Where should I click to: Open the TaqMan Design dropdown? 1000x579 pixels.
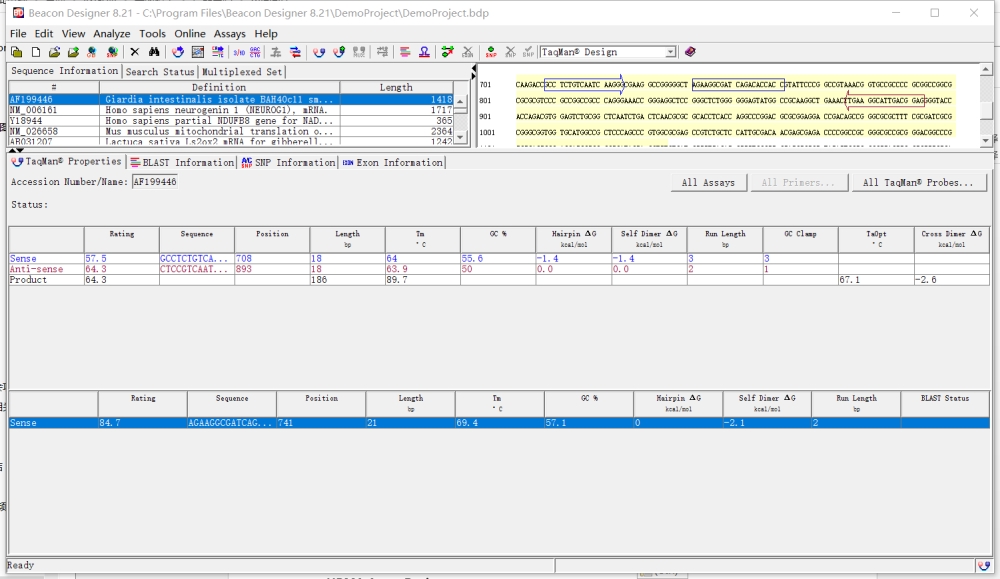coord(670,52)
